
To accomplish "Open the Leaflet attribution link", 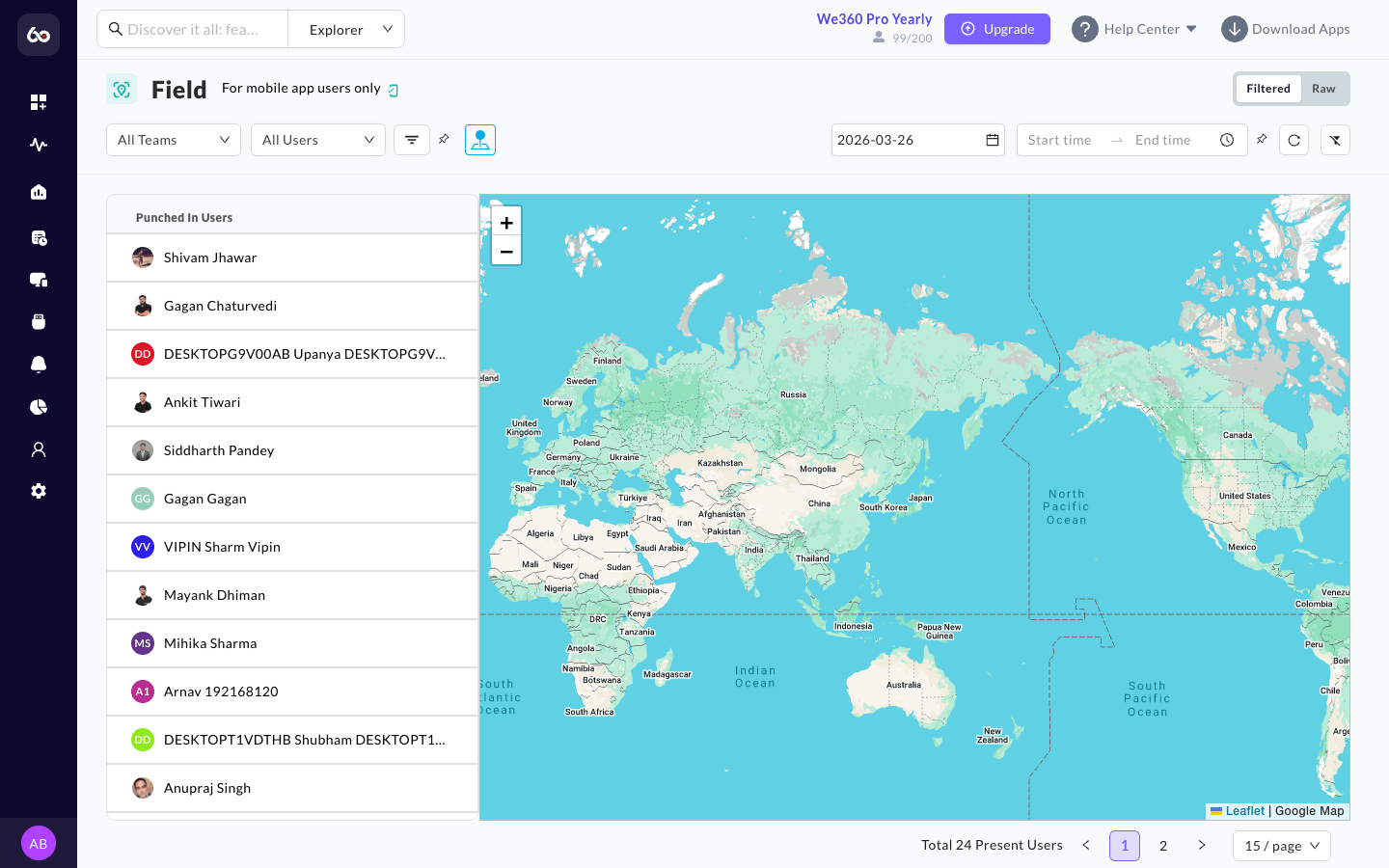I will [1244, 811].
